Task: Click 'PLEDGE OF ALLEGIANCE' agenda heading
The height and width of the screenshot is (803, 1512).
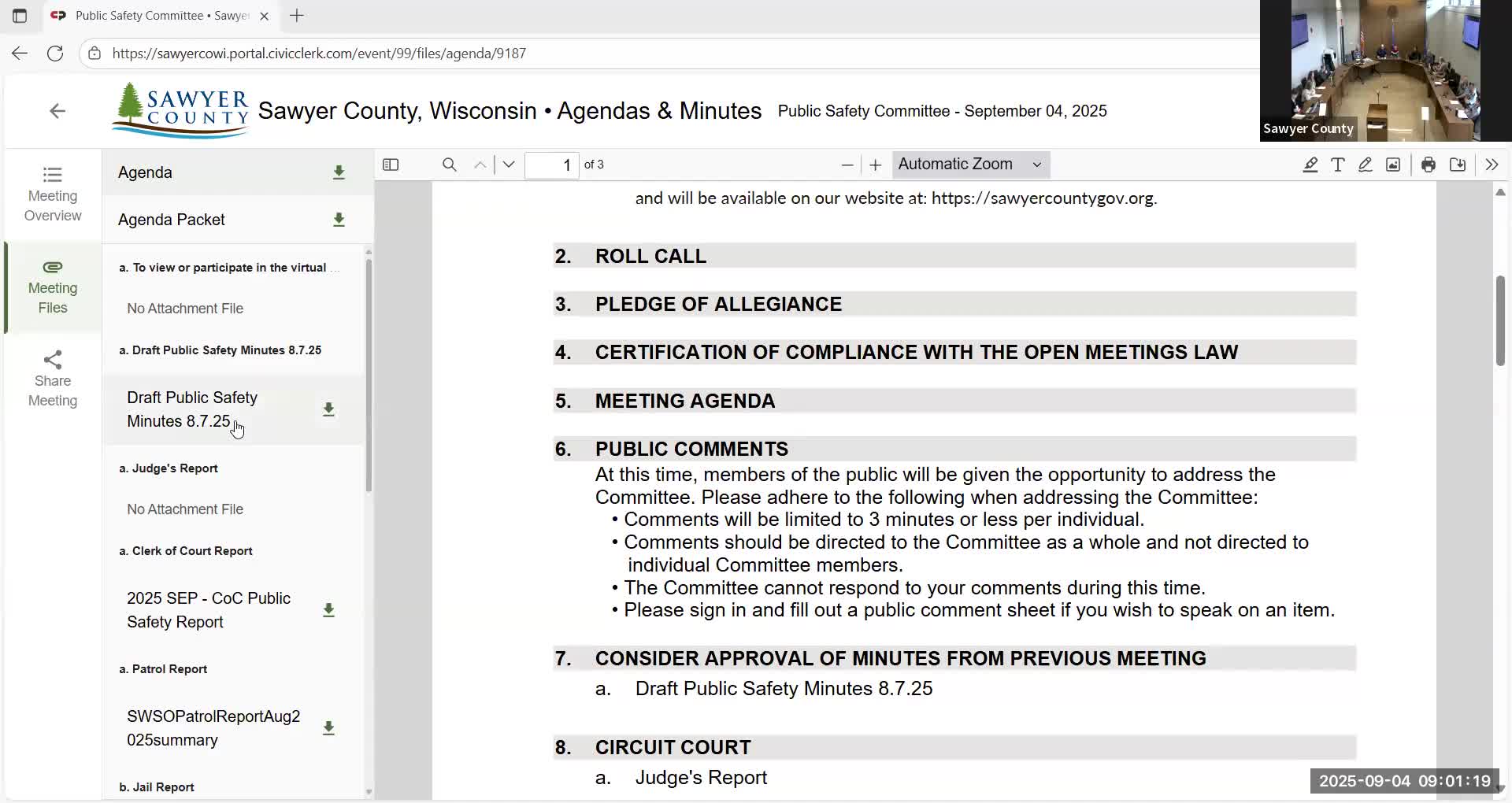Action: click(718, 305)
